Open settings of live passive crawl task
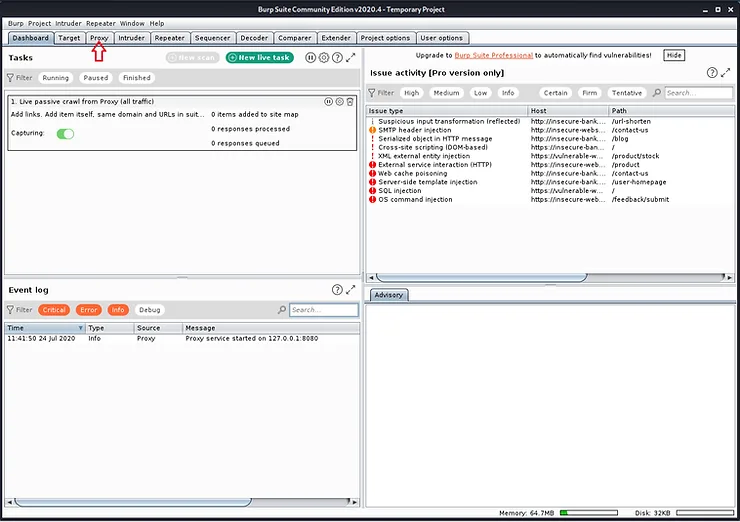Image resolution: width=740 pixels, height=522 pixels. [339, 101]
